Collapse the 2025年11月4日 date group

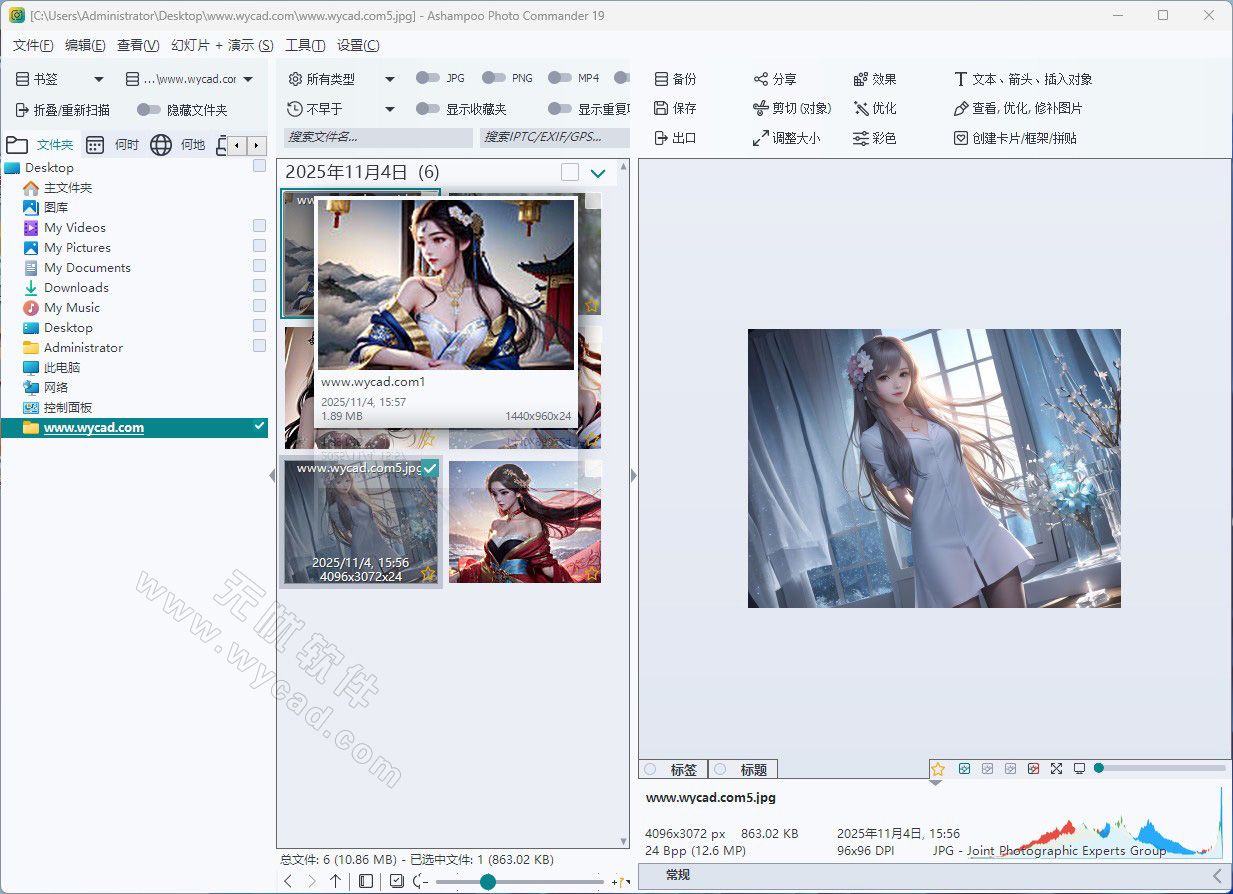point(598,171)
